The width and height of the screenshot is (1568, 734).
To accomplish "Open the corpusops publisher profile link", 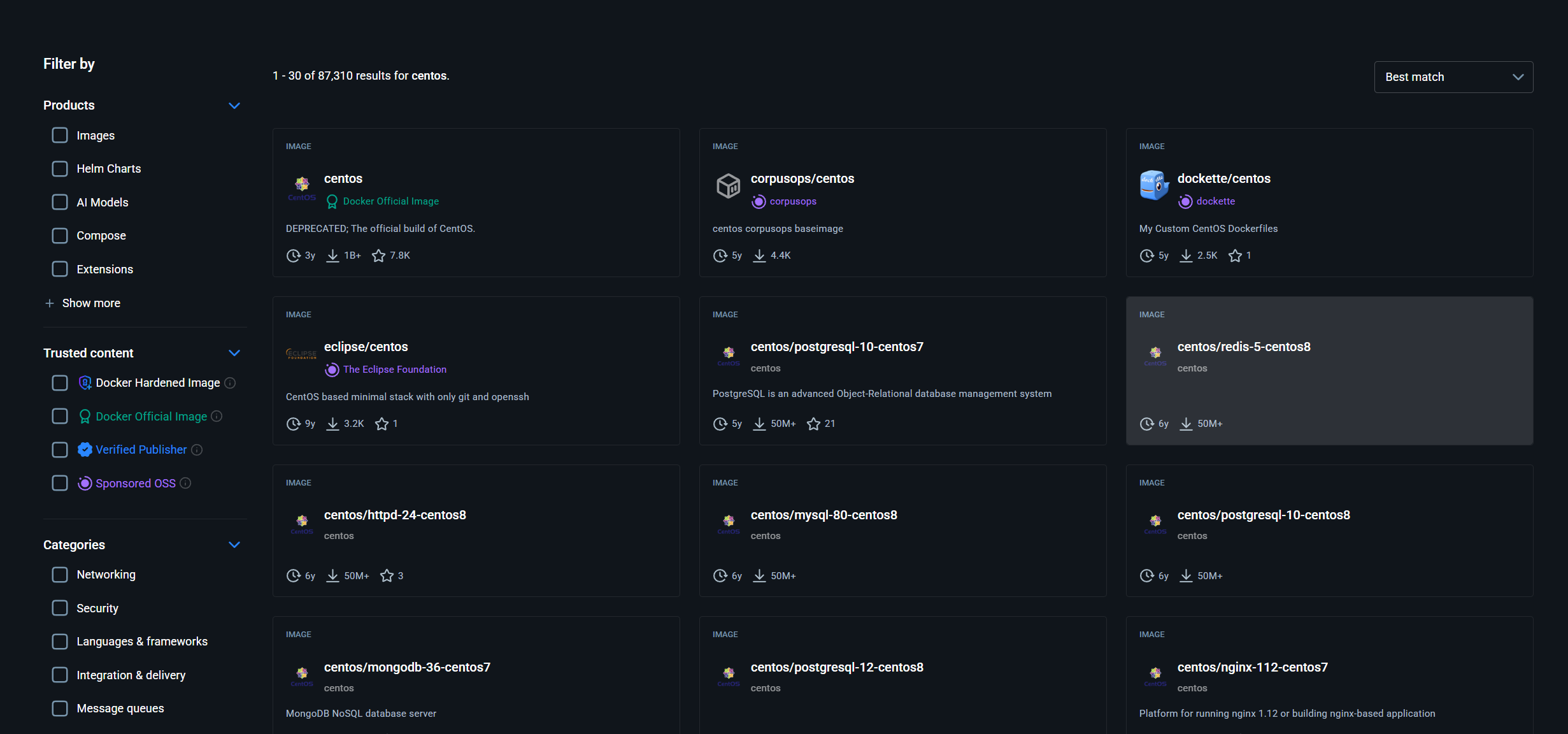I will pyautogui.click(x=793, y=201).
